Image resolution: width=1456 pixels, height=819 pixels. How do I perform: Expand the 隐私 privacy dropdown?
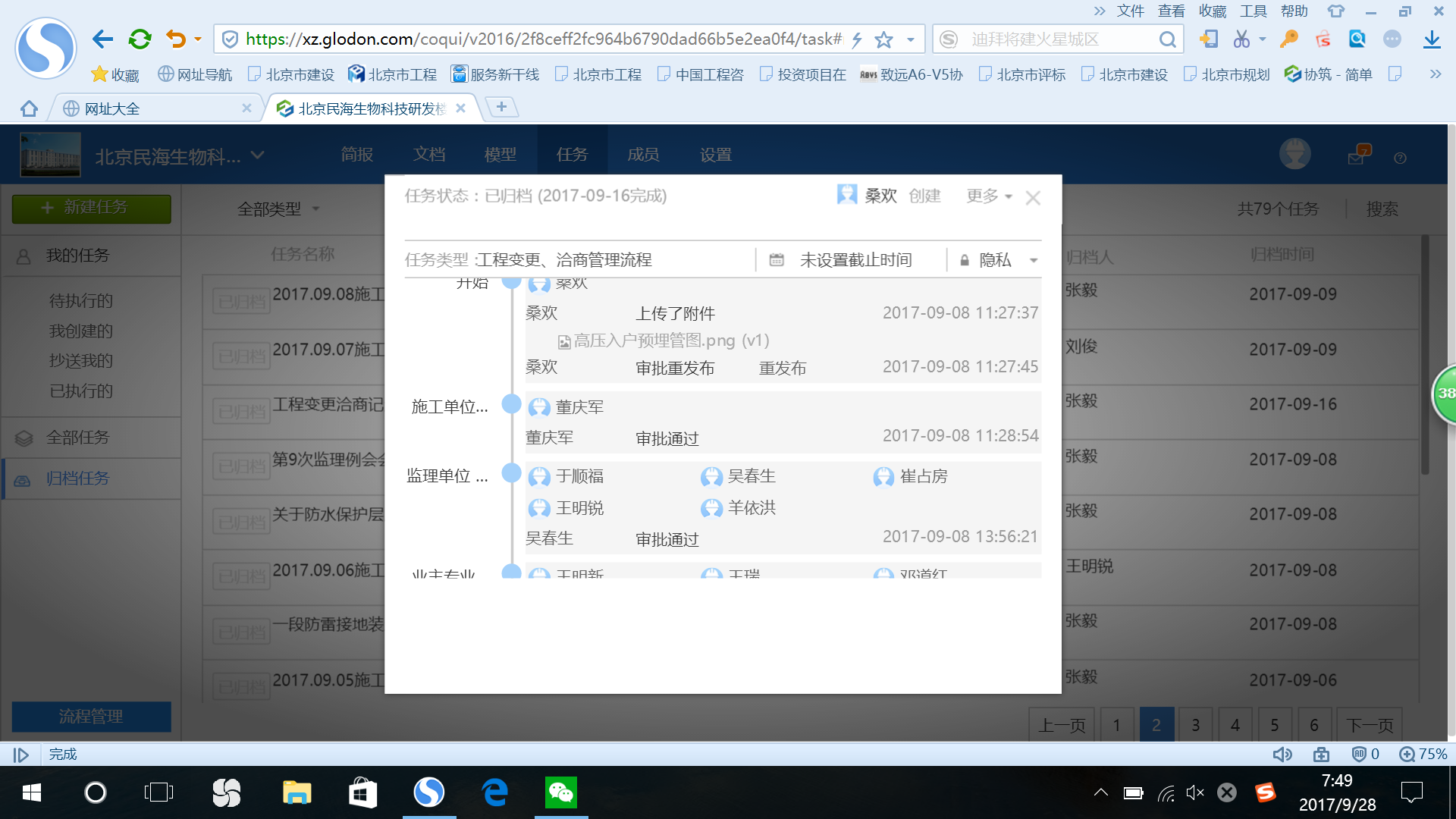(1033, 260)
